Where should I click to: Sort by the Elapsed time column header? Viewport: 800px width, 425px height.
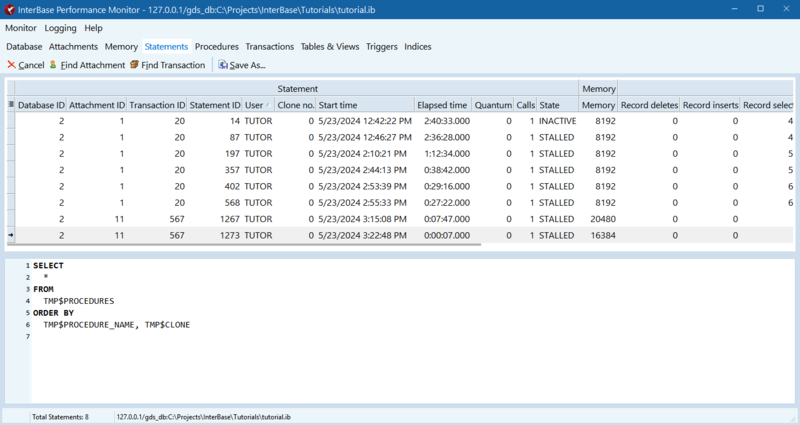443,105
